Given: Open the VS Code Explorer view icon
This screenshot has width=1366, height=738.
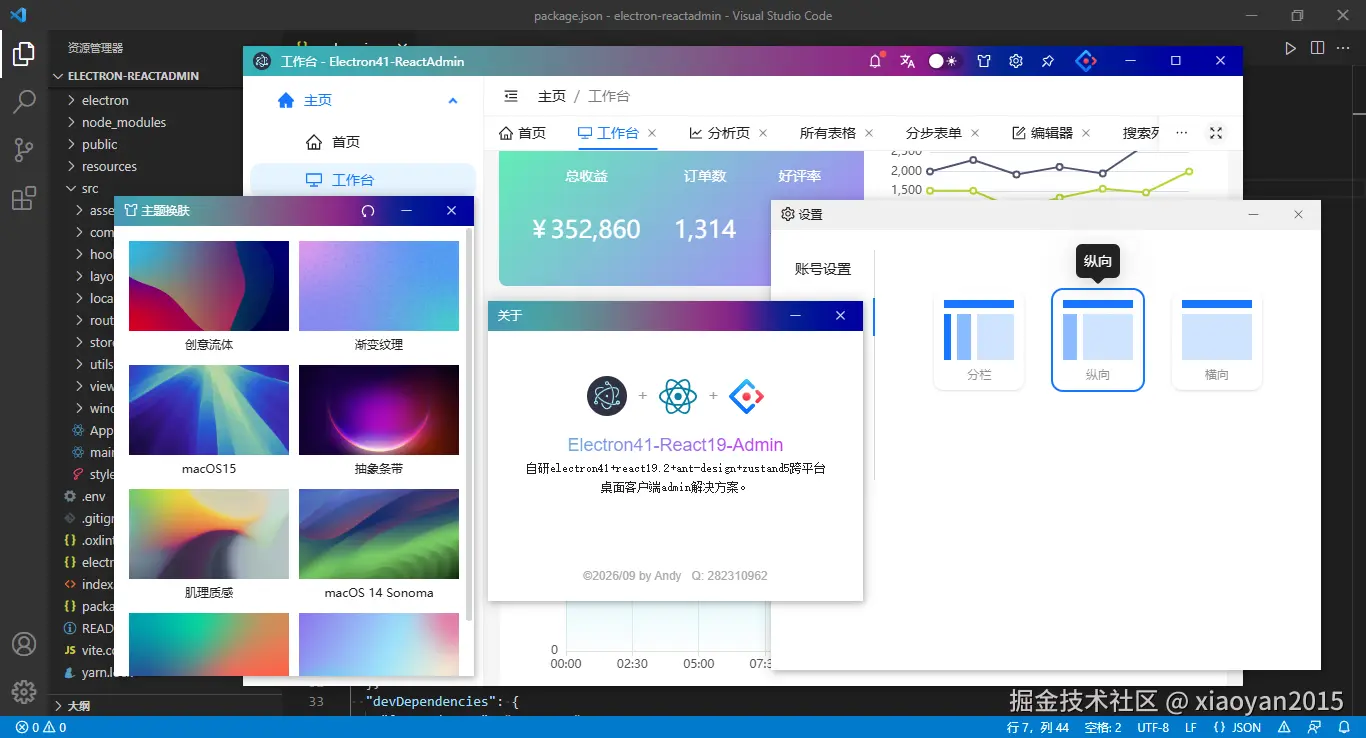Looking at the screenshot, I should (24, 54).
